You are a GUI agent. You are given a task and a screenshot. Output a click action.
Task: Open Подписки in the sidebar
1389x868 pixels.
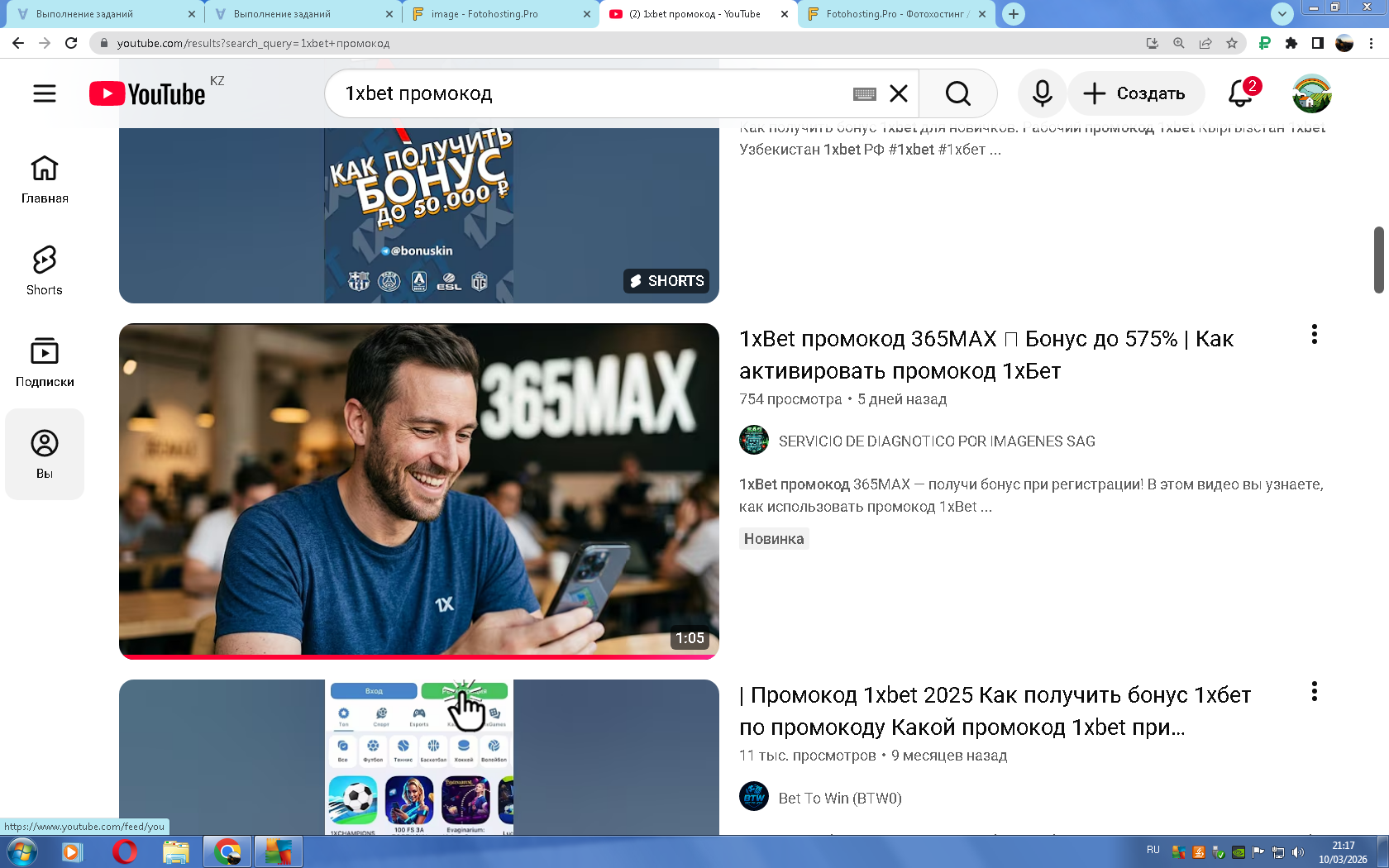pyautogui.click(x=45, y=363)
